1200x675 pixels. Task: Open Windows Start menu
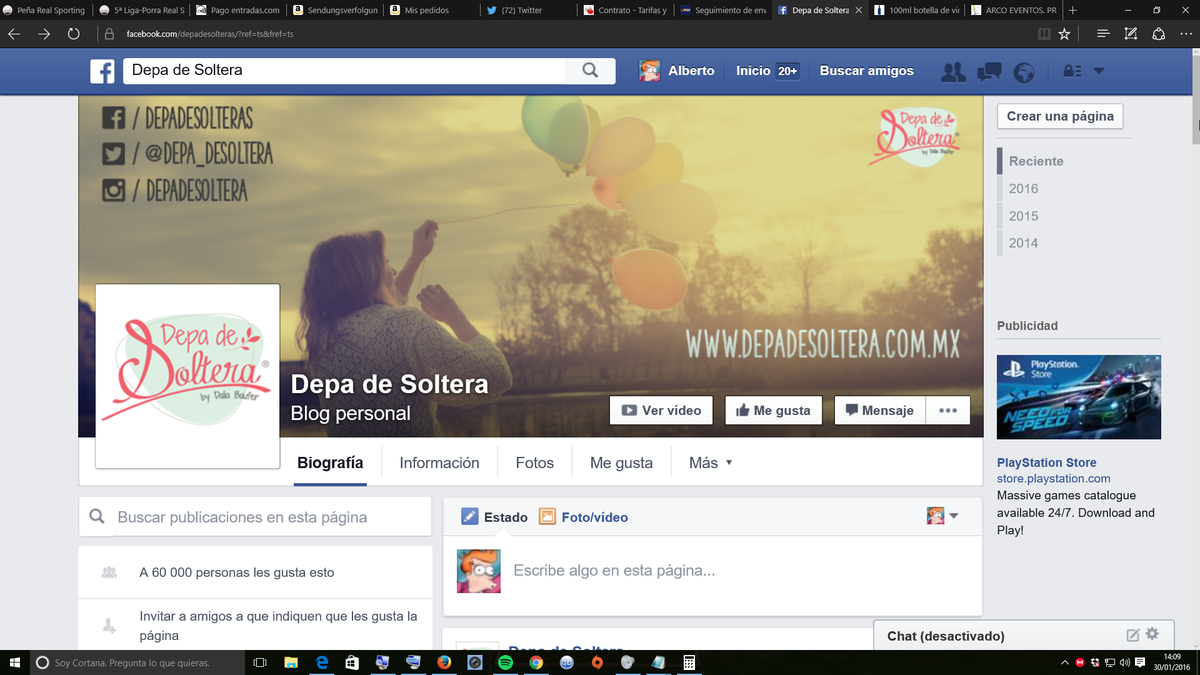click(14, 662)
